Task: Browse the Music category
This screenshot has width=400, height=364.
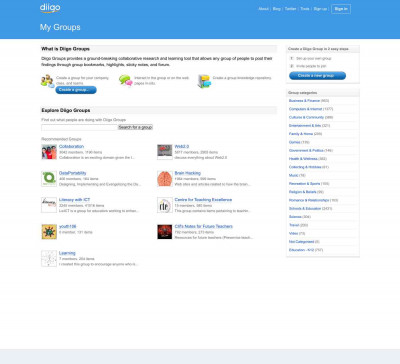Action: tap(293, 175)
